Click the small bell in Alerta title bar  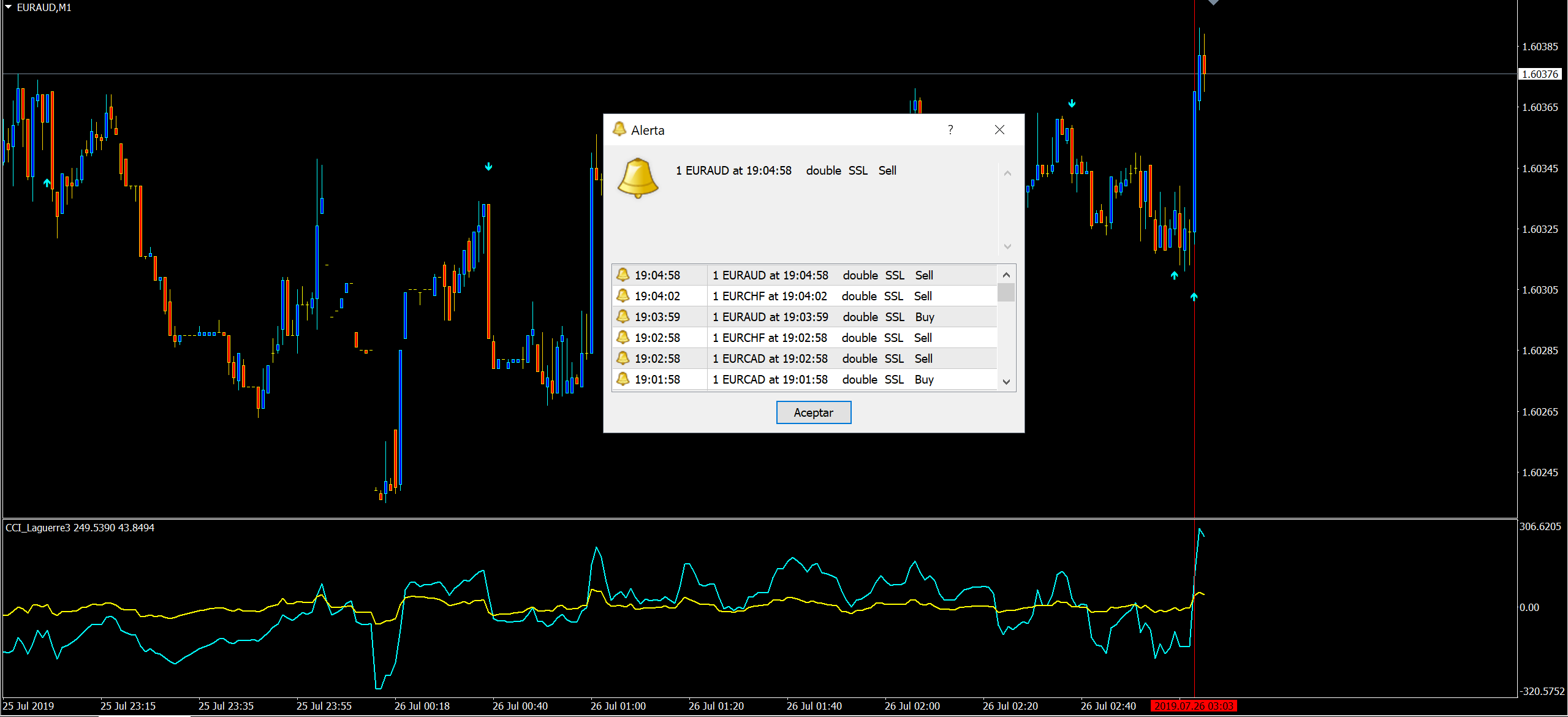619,129
